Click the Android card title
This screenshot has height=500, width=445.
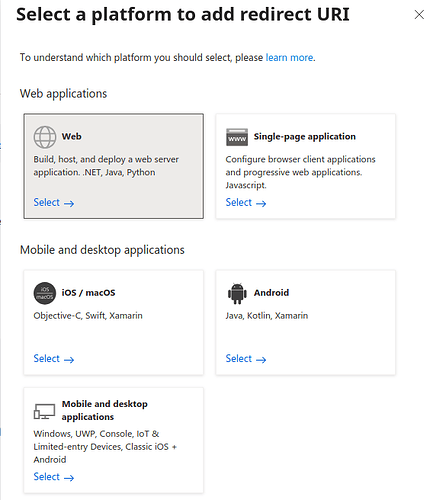[x=271, y=293]
